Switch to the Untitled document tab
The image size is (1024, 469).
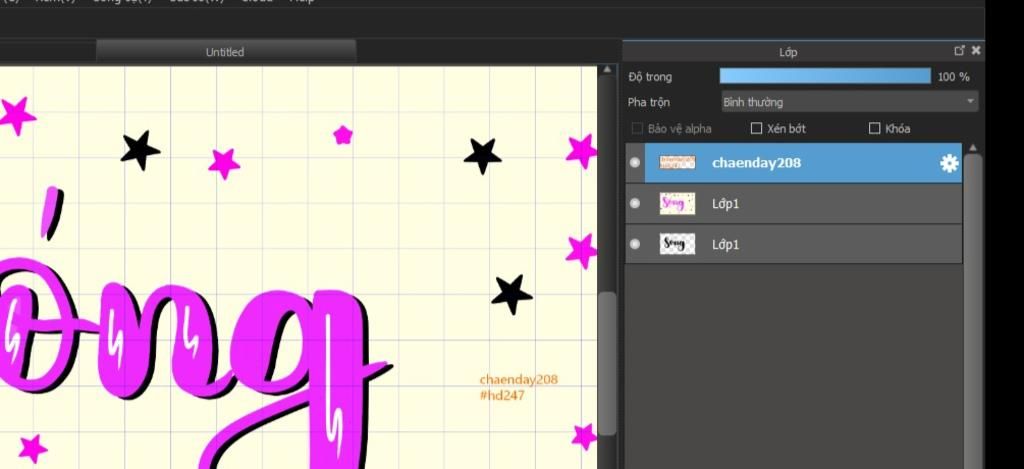coord(225,52)
